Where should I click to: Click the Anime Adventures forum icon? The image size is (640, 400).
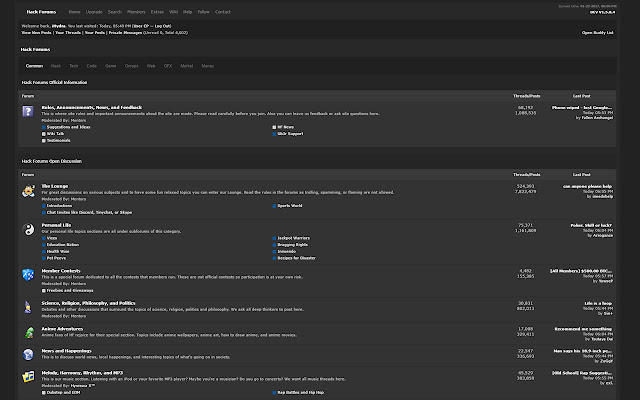click(27, 330)
